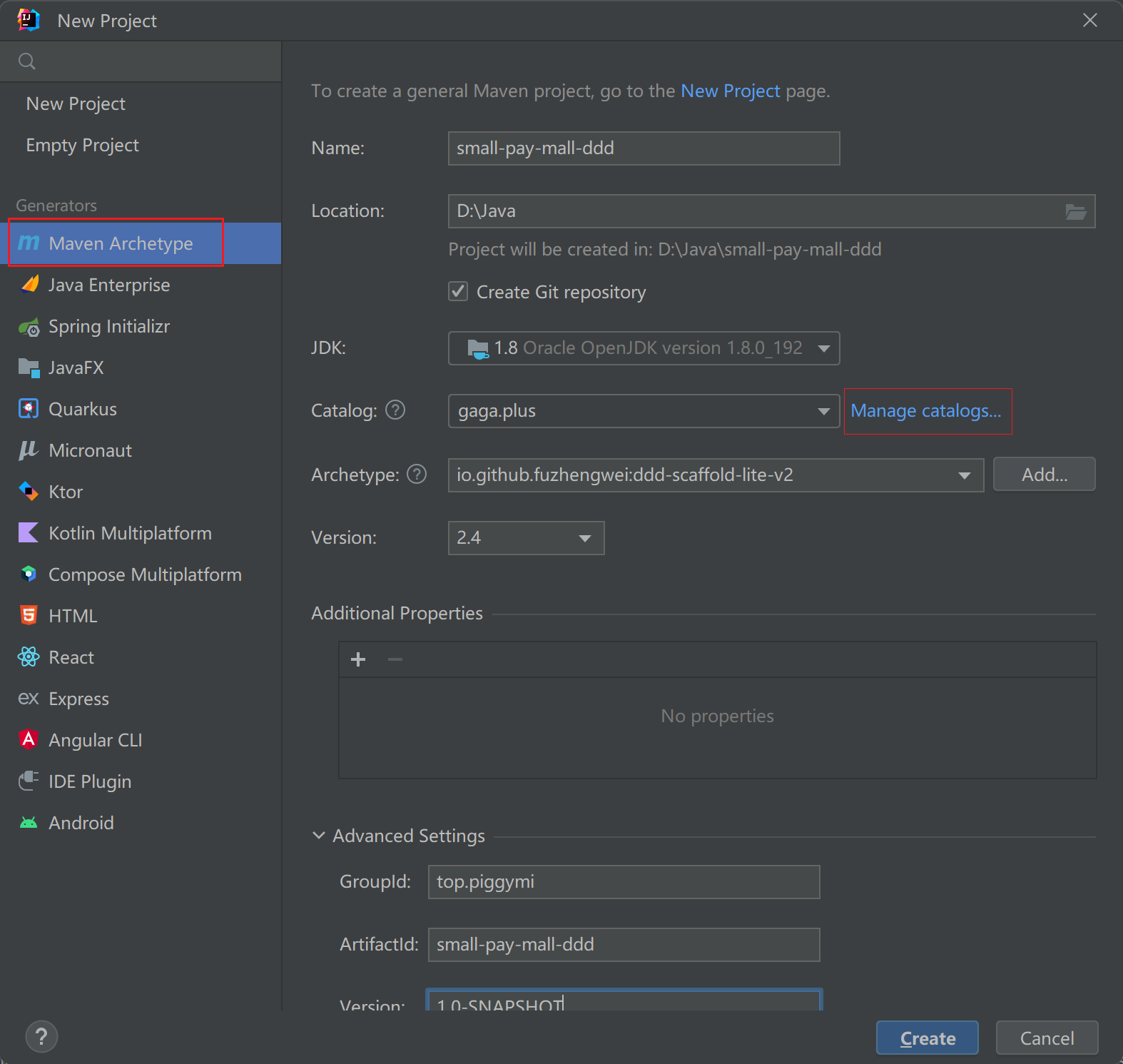1123x1064 pixels.
Task: Select the Micronaut generator
Action: tap(141, 450)
